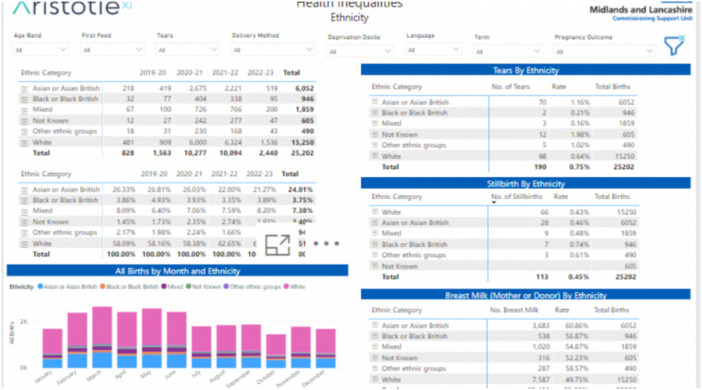
Task: Select the Mixed legend entry
Action: click(x=172, y=287)
